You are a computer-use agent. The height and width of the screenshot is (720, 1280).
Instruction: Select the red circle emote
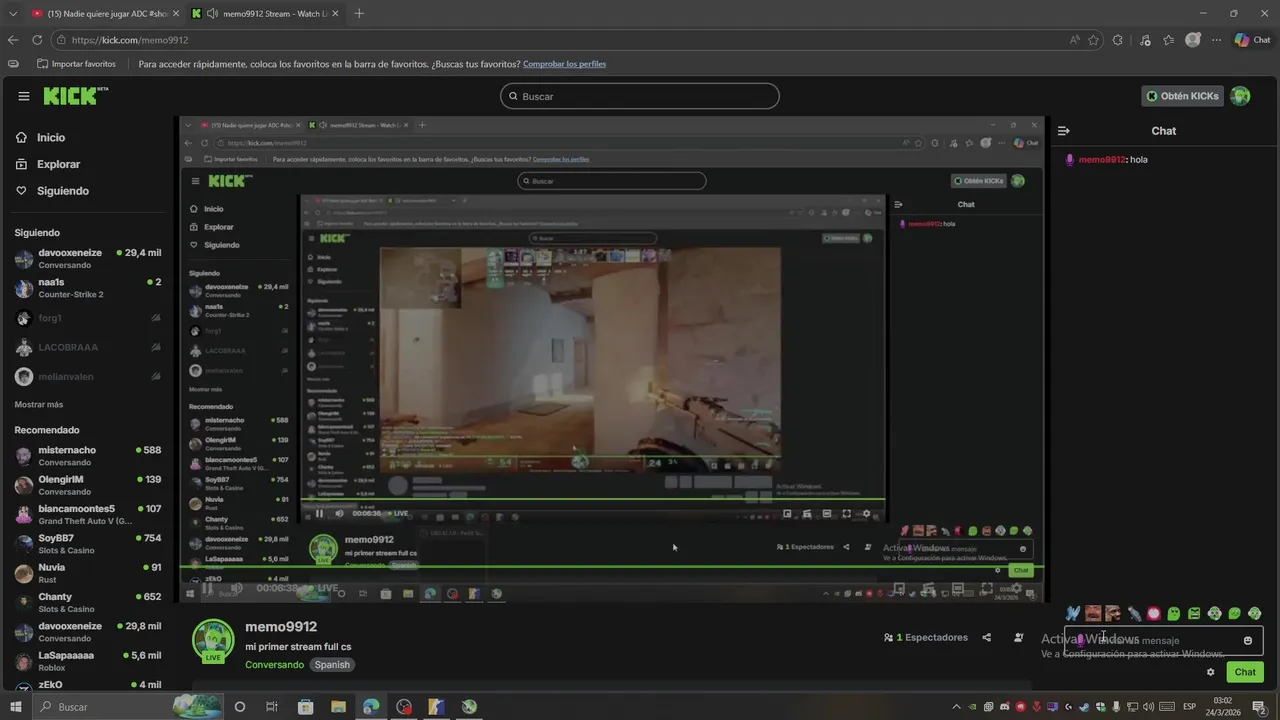point(1154,613)
